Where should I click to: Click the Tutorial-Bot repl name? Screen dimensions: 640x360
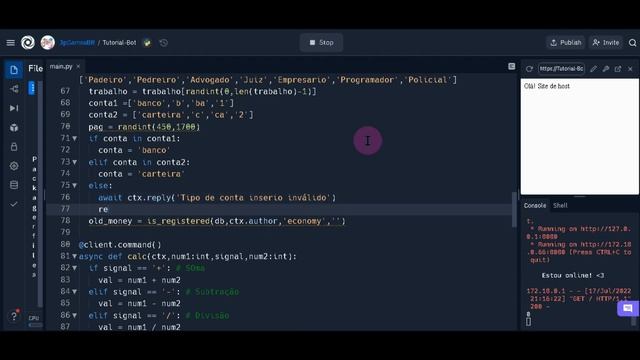(x=119, y=42)
